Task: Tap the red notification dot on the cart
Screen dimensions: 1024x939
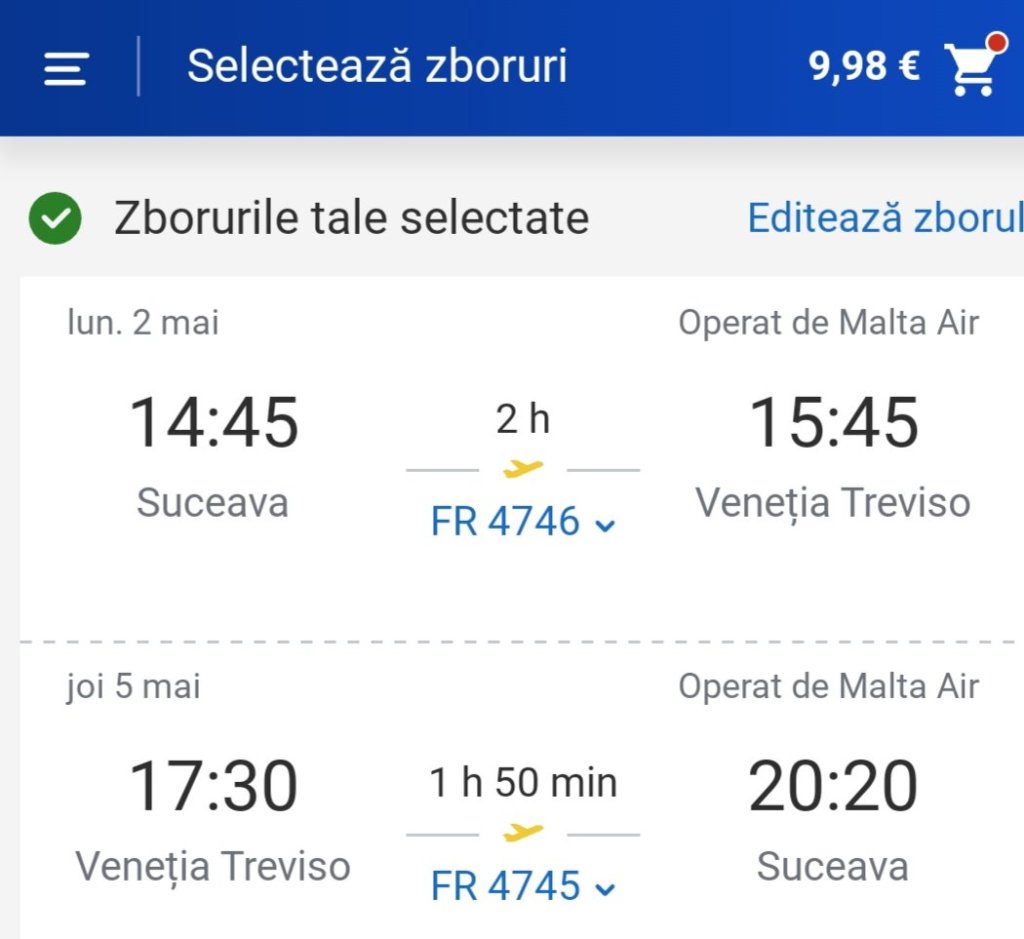Action: pyautogui.click(x=996, y=43)
